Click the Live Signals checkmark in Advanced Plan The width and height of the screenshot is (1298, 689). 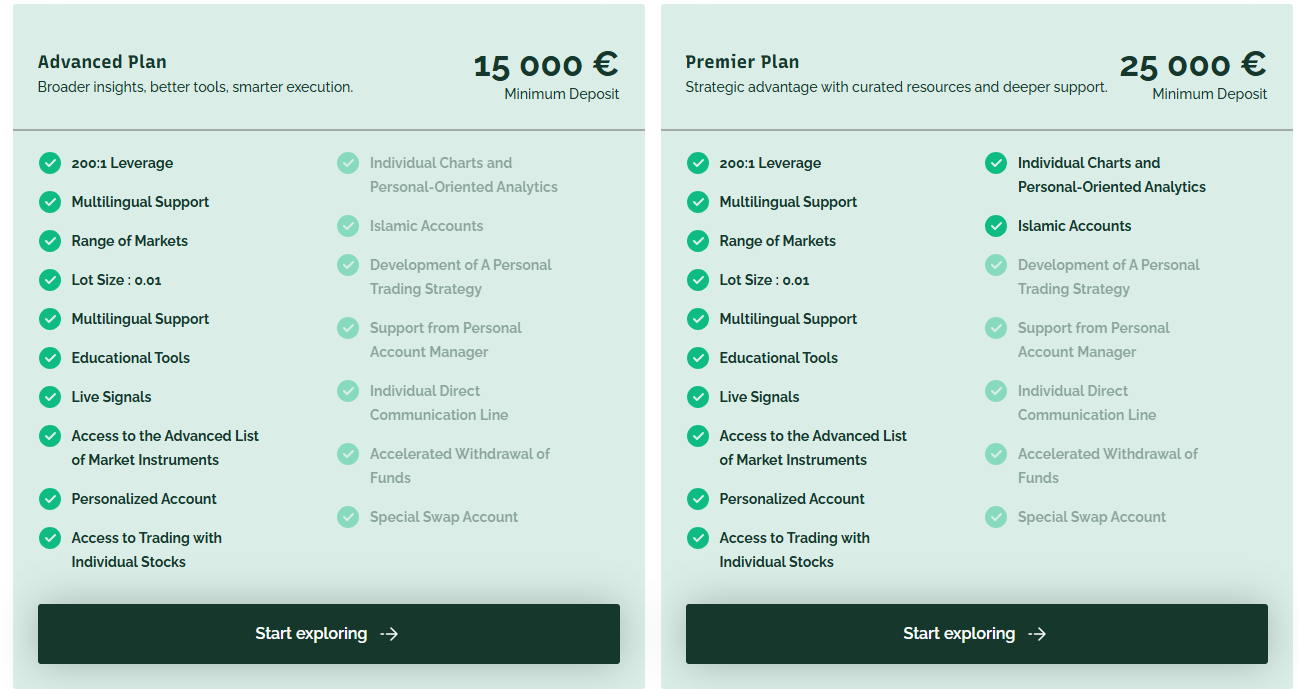coord(50,397)
